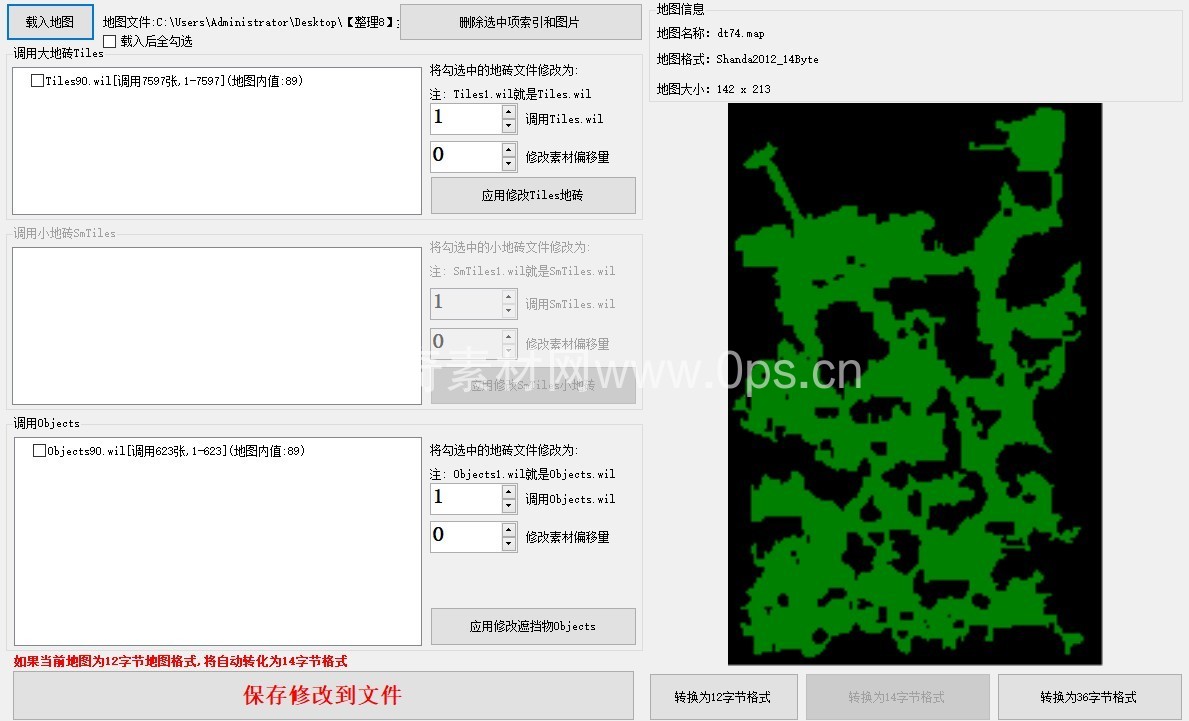The width and height of the screenshot is (1189, 721).
Task: Click the 载入地图 load map button
Action: click(x=50, y=21)
